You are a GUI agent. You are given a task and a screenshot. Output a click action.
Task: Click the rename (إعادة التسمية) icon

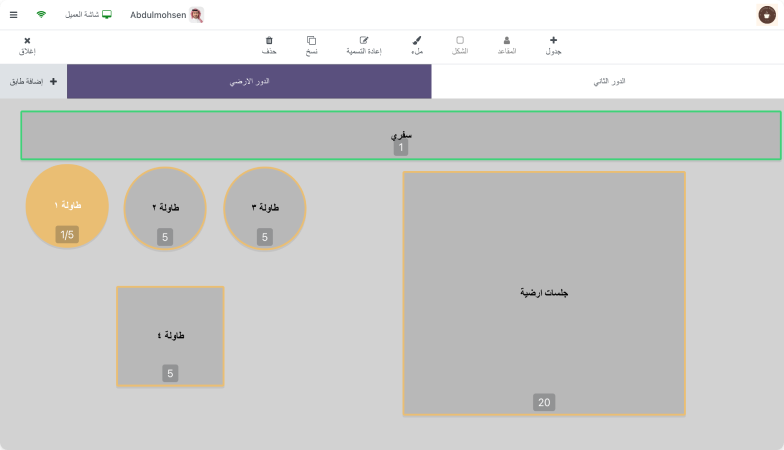point(364,41)
